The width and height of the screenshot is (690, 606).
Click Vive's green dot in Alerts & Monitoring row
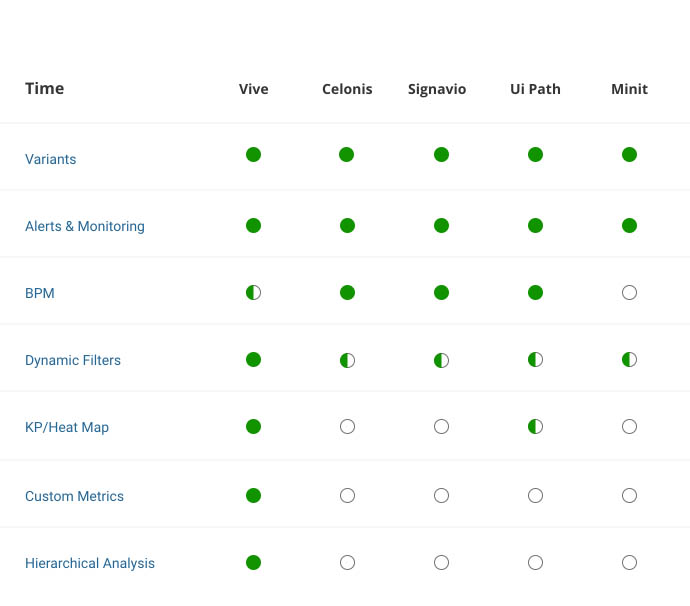(x=253, y=225)
